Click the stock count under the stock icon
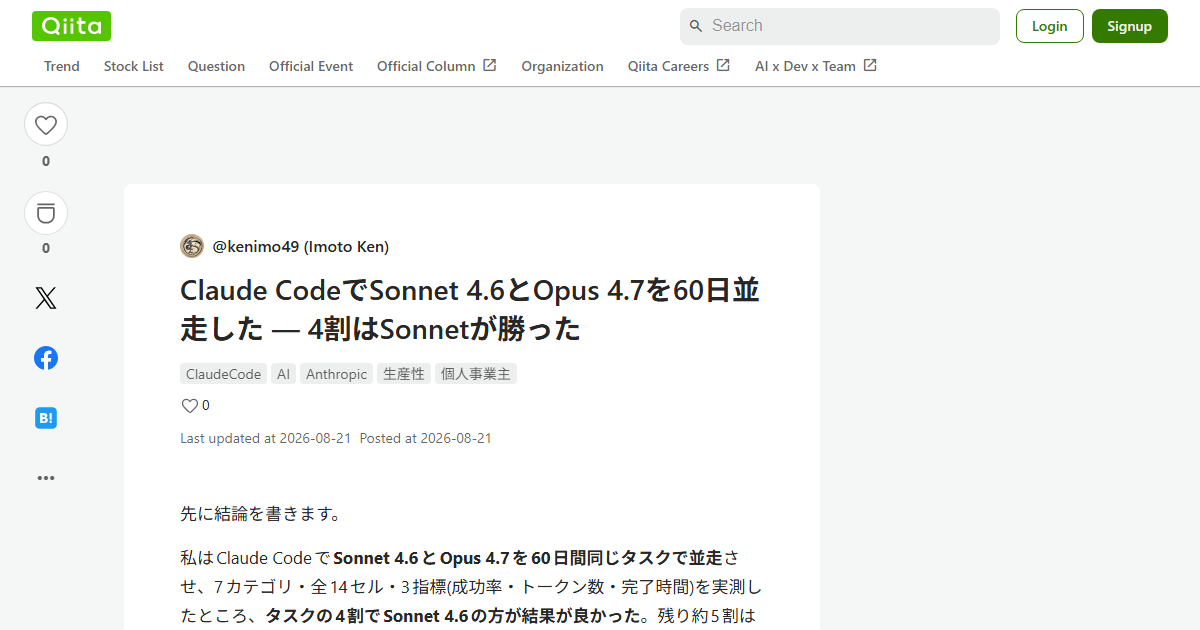 pos(46,248)
